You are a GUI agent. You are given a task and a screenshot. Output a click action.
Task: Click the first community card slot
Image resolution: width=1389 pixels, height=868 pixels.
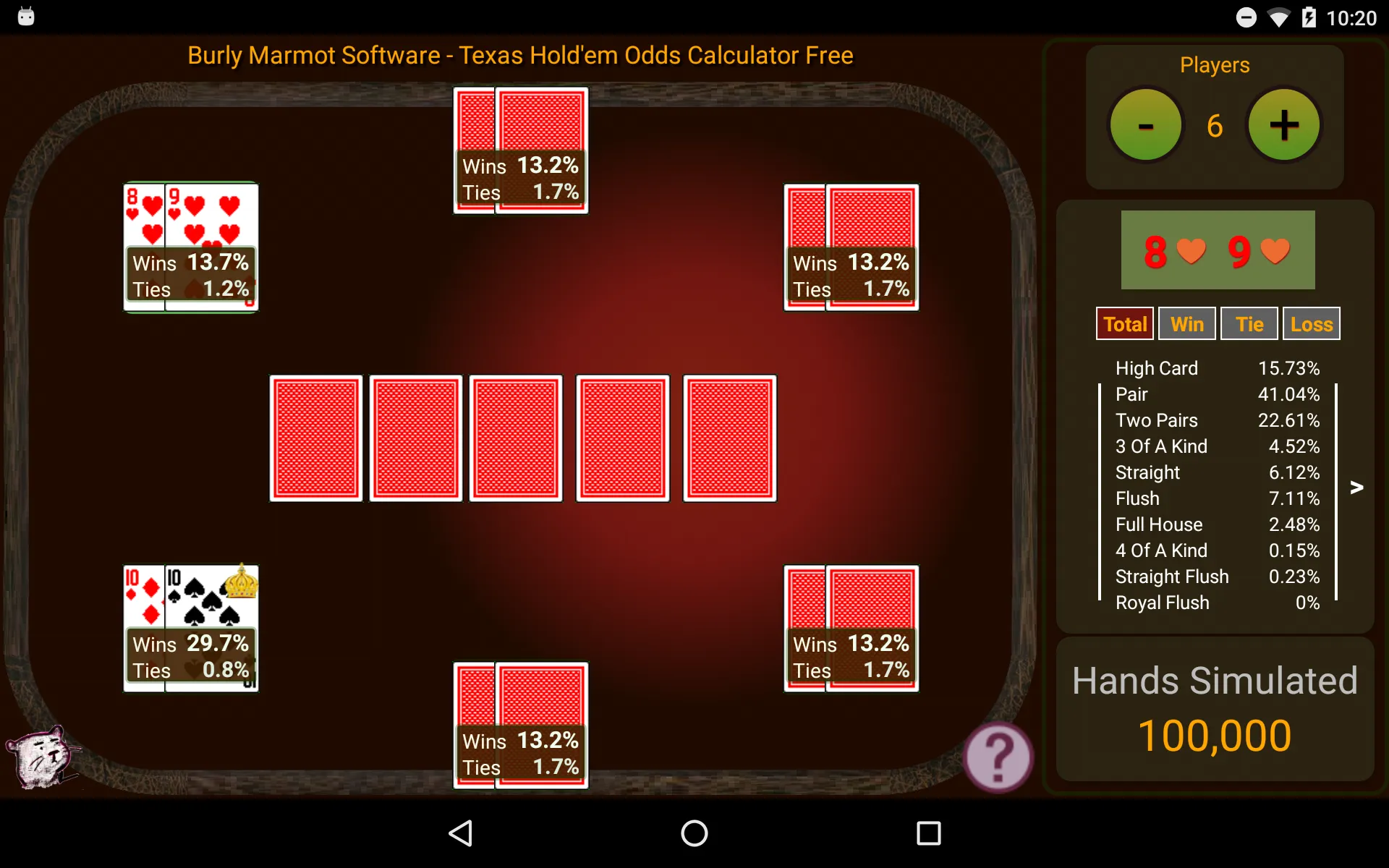pos(315,435)
